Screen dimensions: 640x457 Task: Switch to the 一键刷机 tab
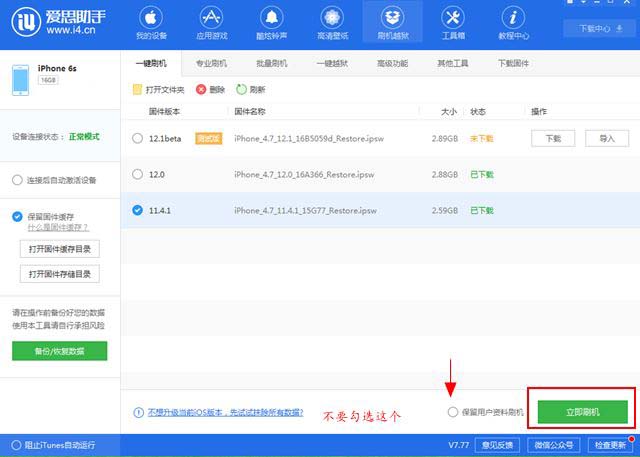pyautogui.click(x=151, y=63)
